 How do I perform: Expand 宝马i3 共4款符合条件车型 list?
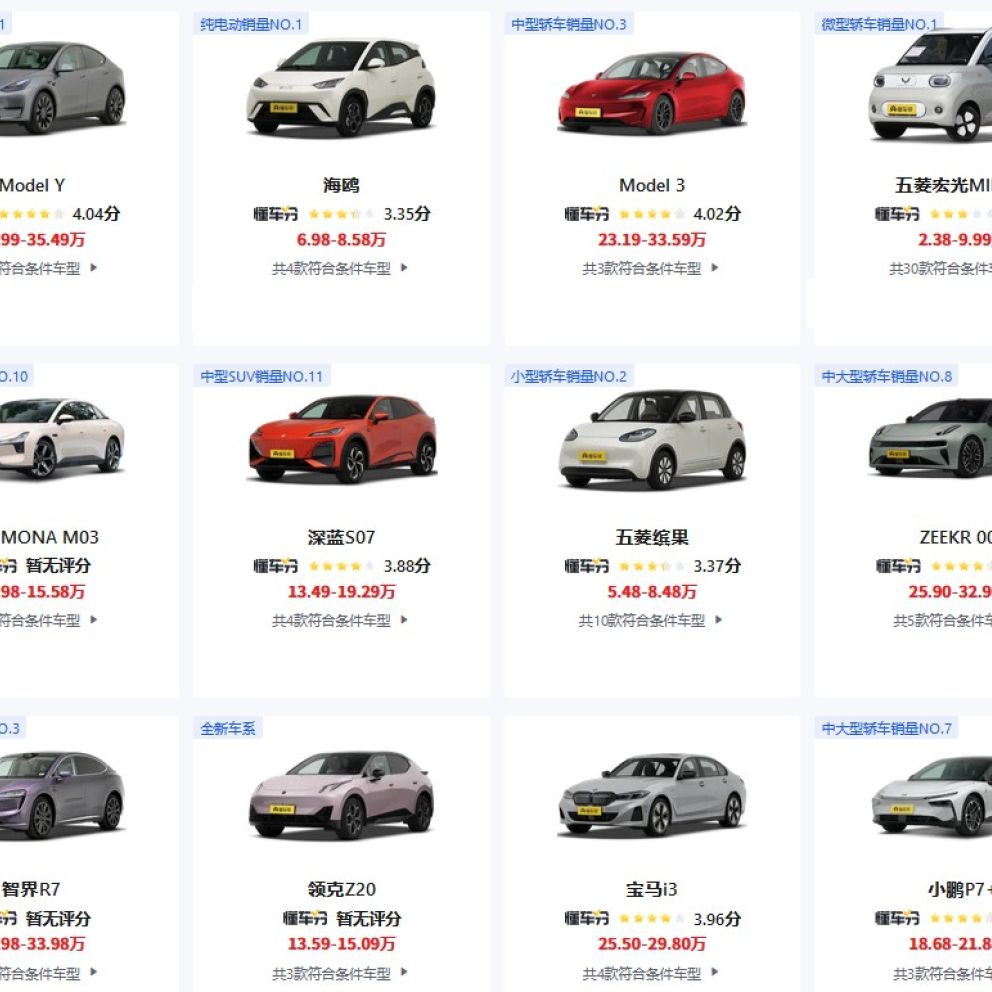[650, 972]
